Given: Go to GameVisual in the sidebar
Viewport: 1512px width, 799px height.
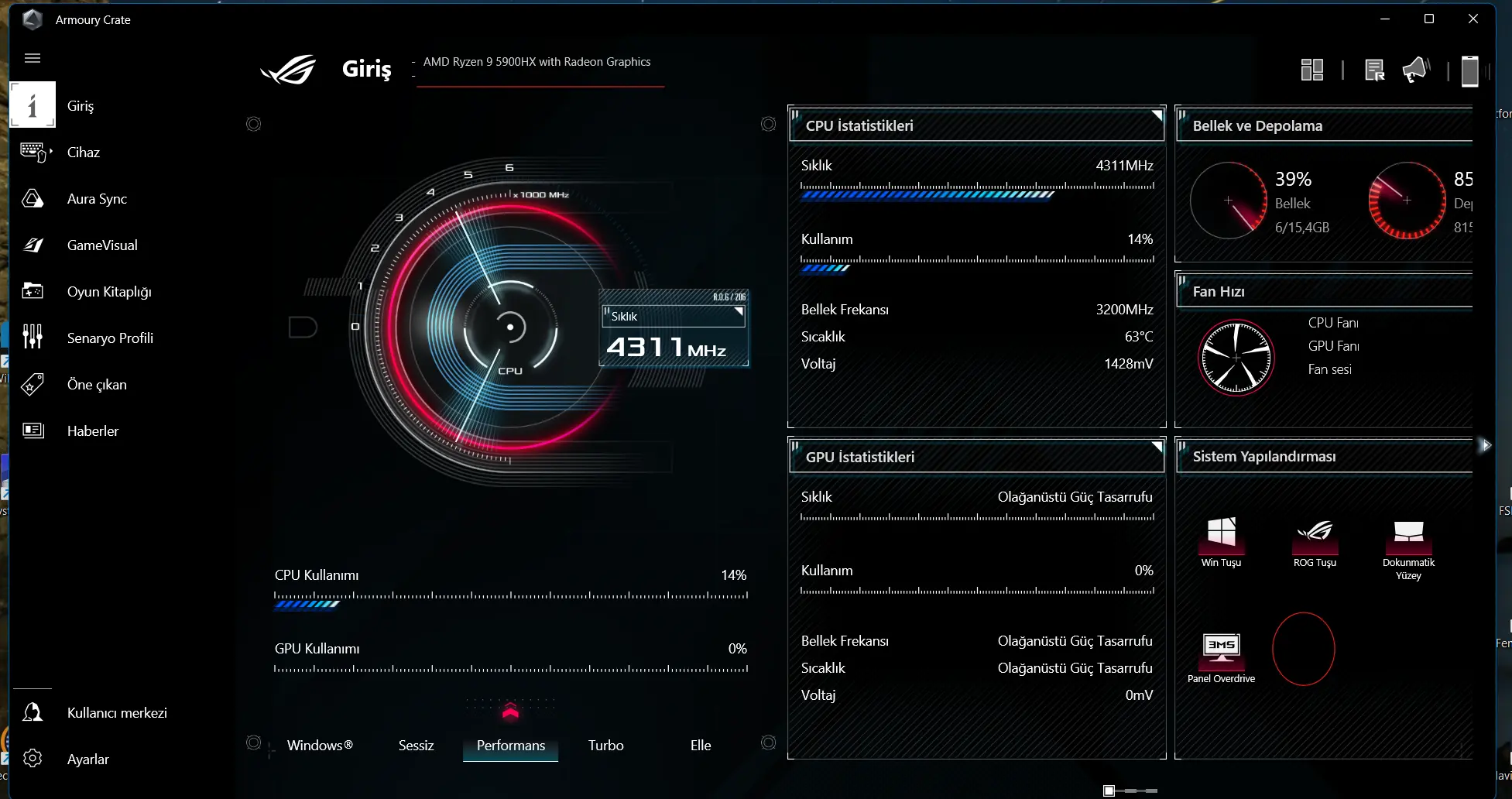Looking at the screenshot, I should coord(102,245).
